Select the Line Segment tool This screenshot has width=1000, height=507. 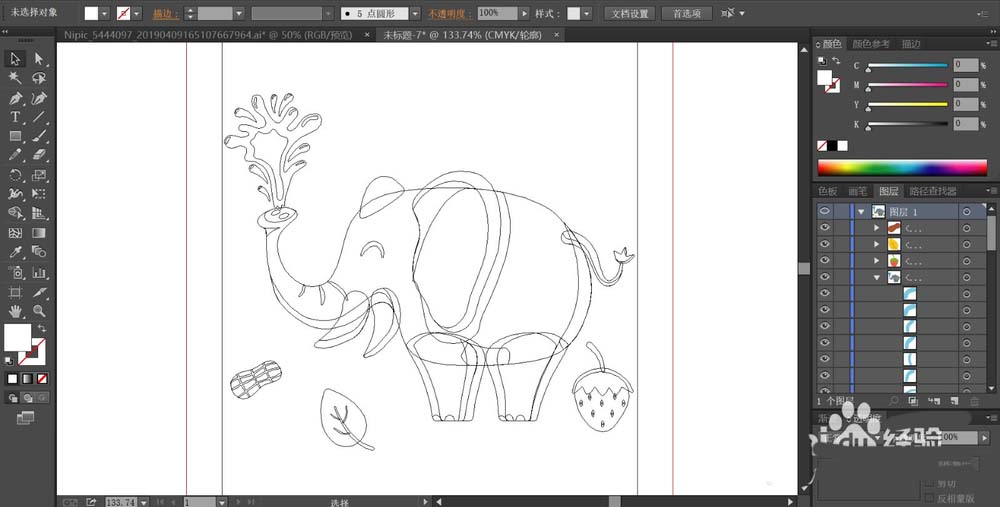39,117
